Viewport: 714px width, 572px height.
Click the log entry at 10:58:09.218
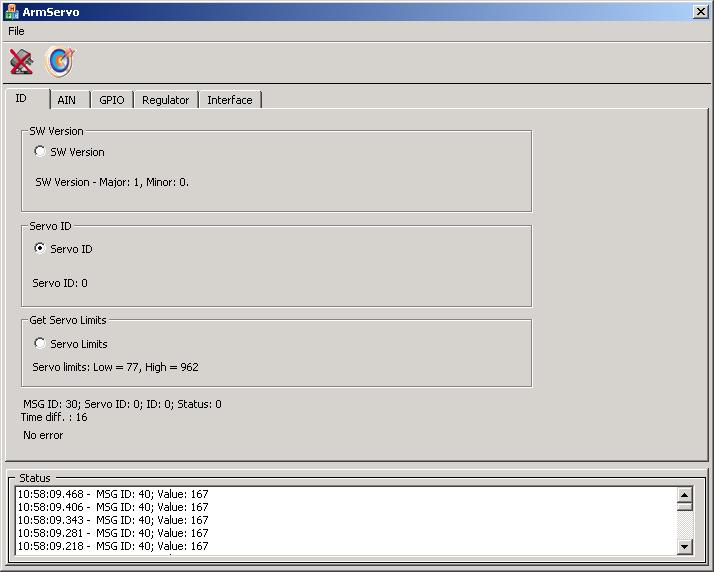coord(113,546)
